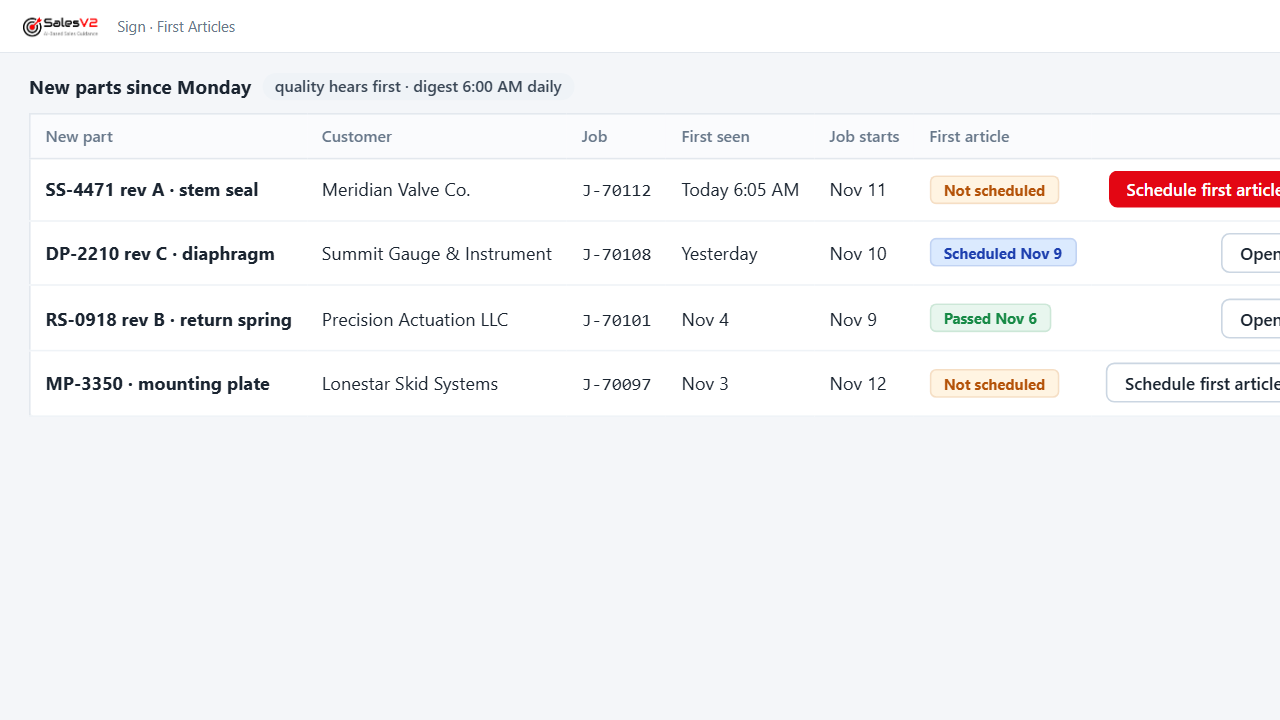Click the 'Yesterday' first seen value
The image size is (1280, 720).
(x=719, y=253)
